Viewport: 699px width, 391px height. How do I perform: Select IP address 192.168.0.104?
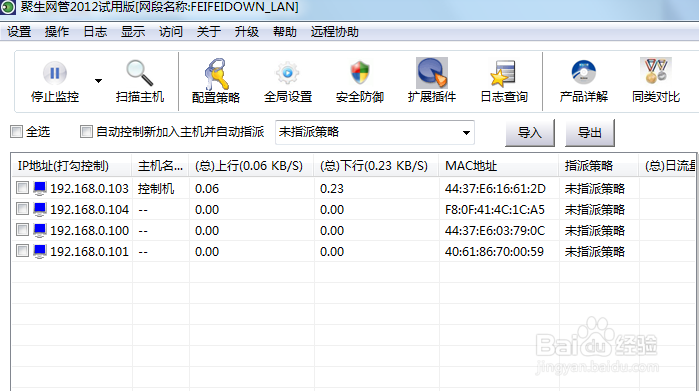(x=89, y=210)
